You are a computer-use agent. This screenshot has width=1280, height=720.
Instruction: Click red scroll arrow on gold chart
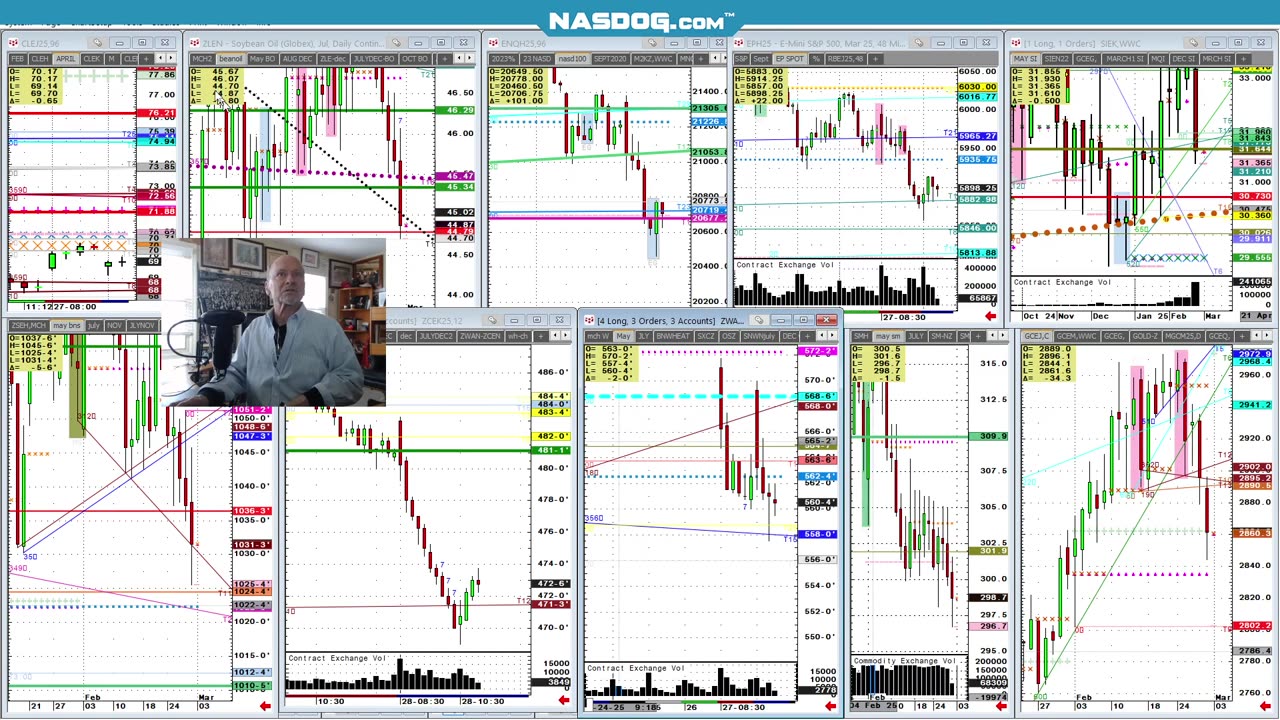click(x=1266, y=706)
